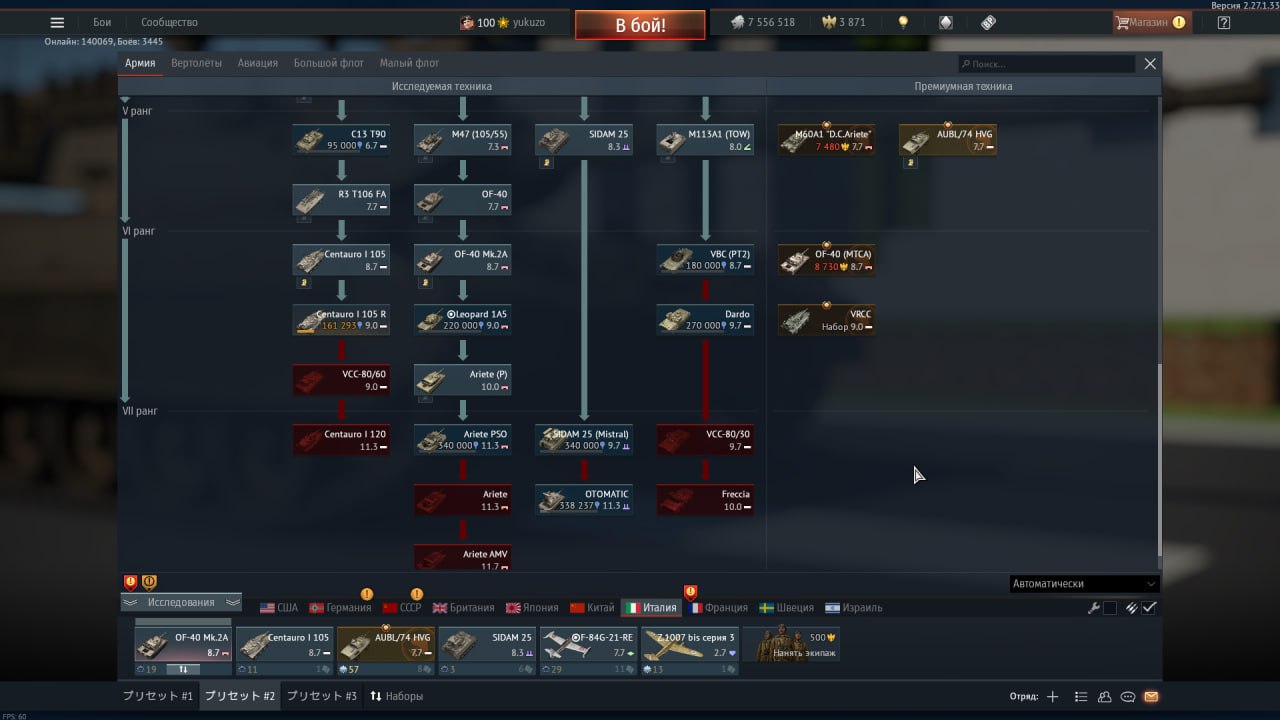
Task: Select locked Centauro I 120 card
Action: pyautogui.click(x=341, y=440)
